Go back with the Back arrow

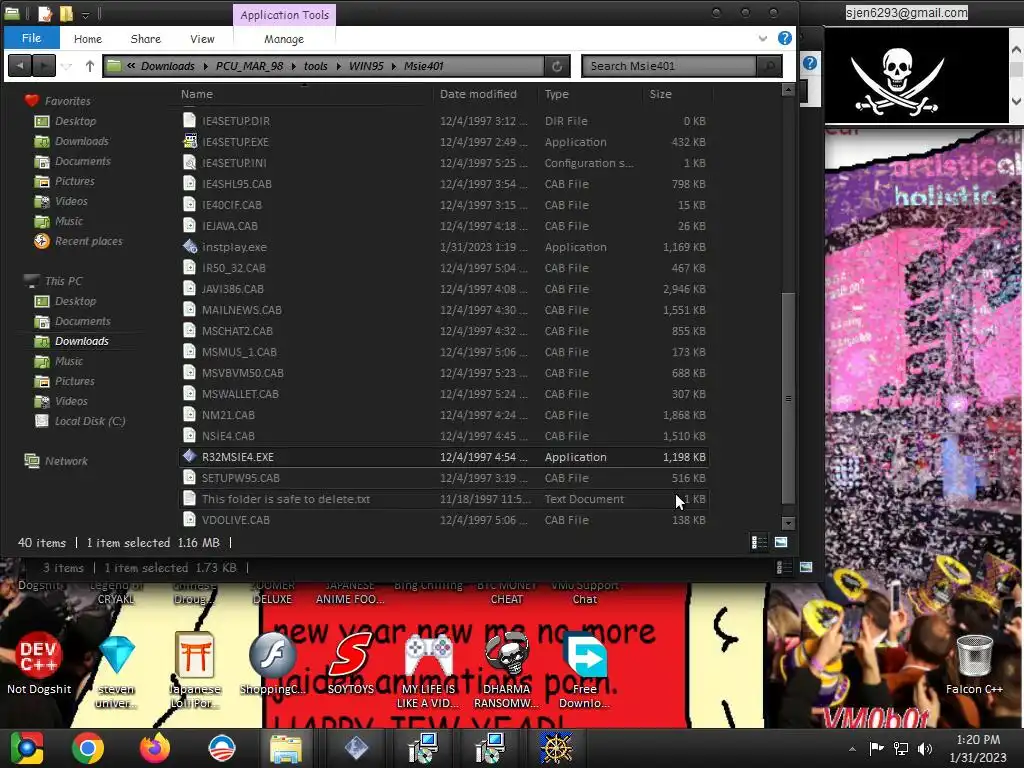[20, 66]
